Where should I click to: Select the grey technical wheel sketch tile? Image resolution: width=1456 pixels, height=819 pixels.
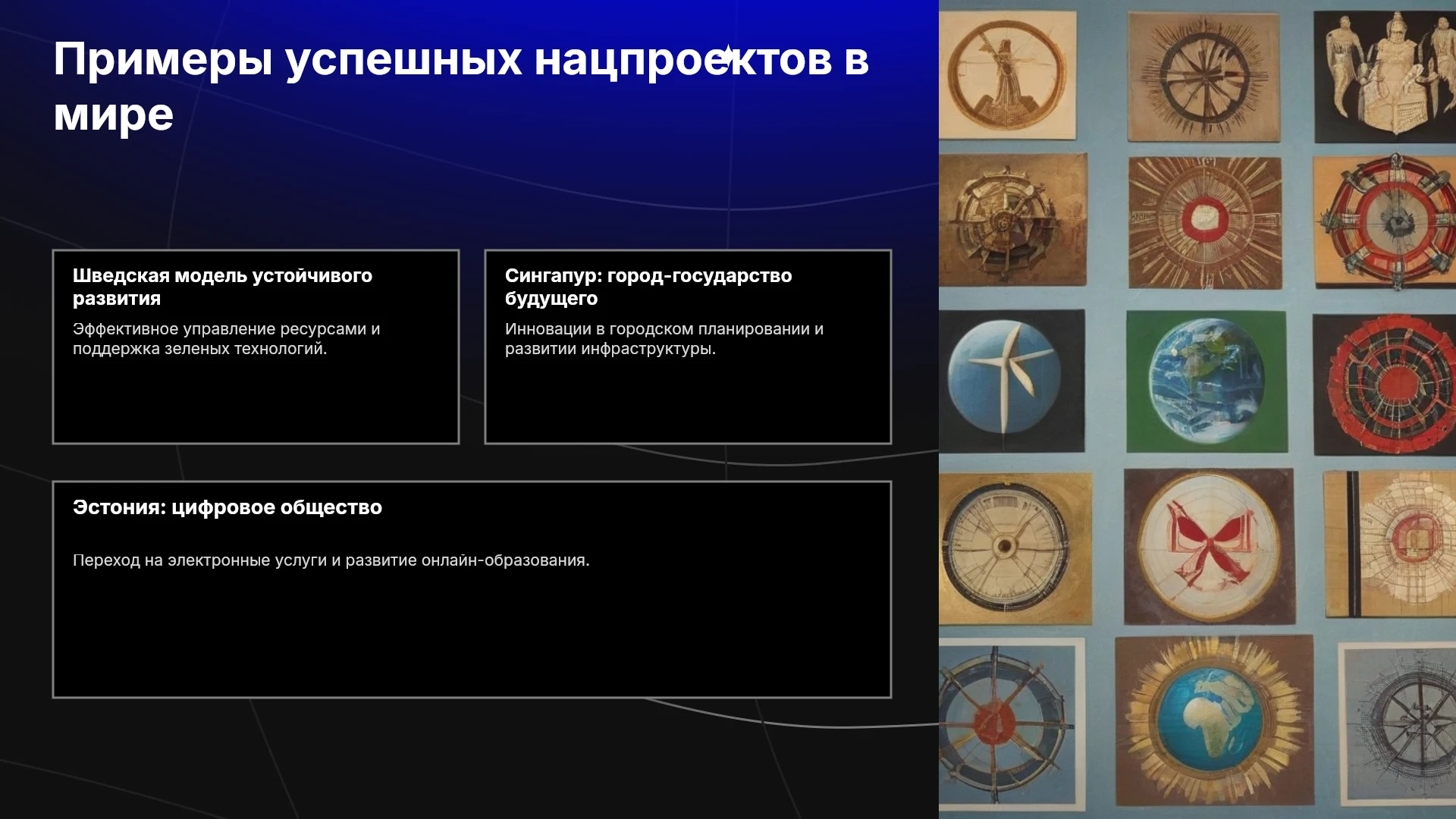click(x=1397, y=724)
